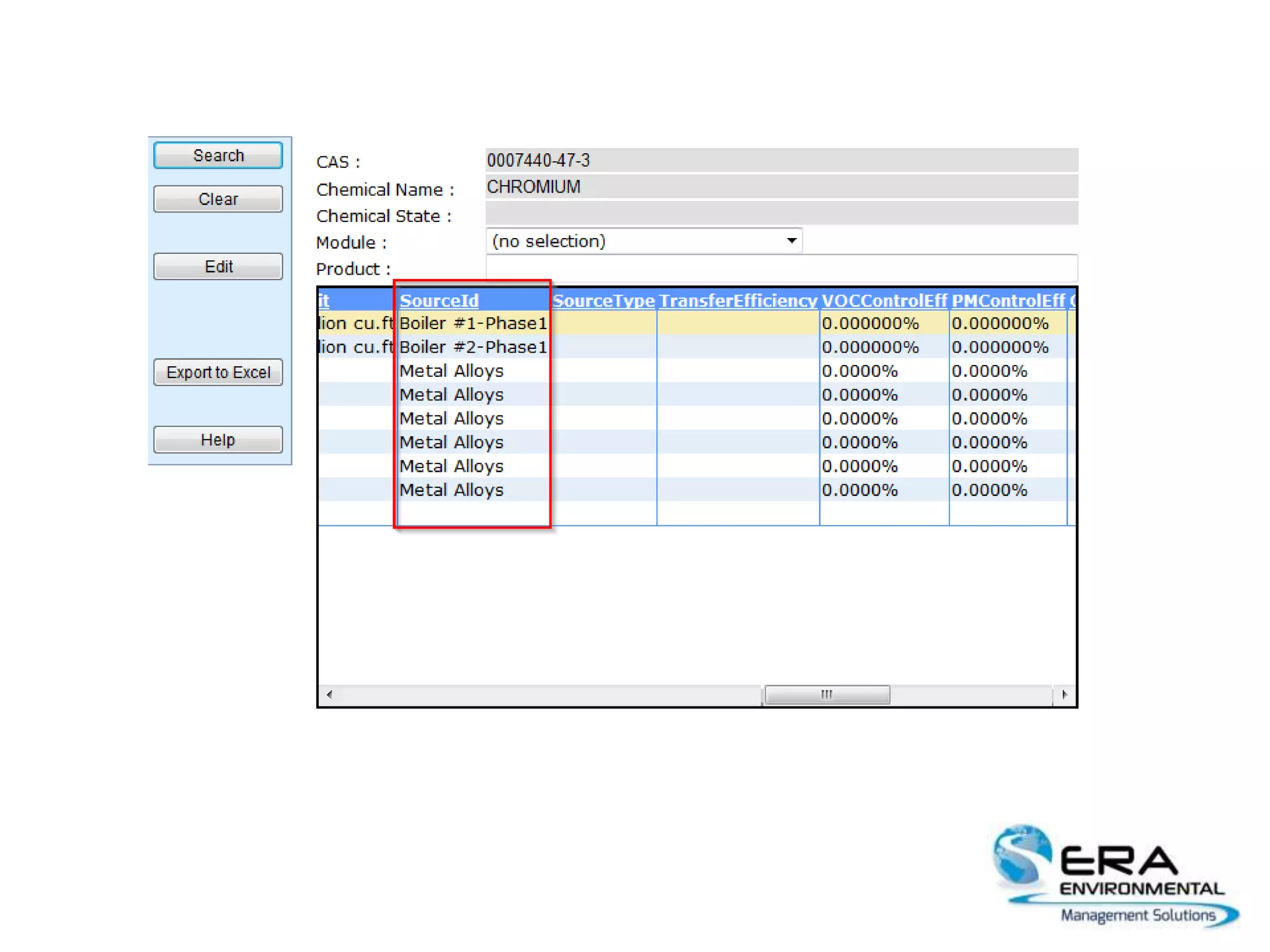Screen dimensions: 1270x952
Task: Click the Product input field
Action: click(781, 268)
